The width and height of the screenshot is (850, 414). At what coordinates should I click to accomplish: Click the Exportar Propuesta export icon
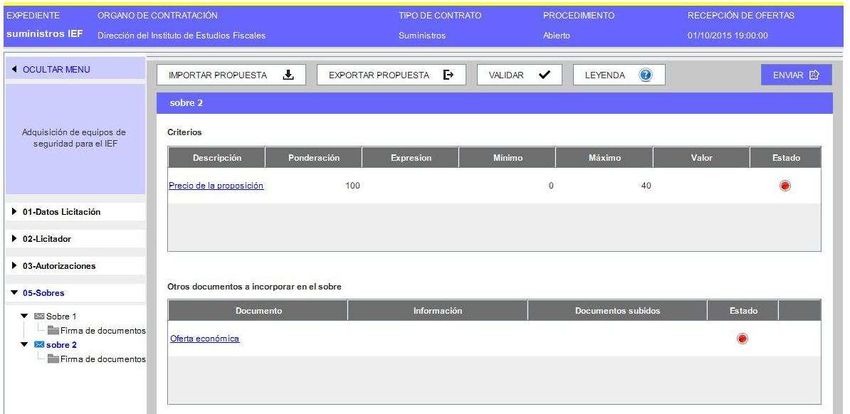click(448, 75)
